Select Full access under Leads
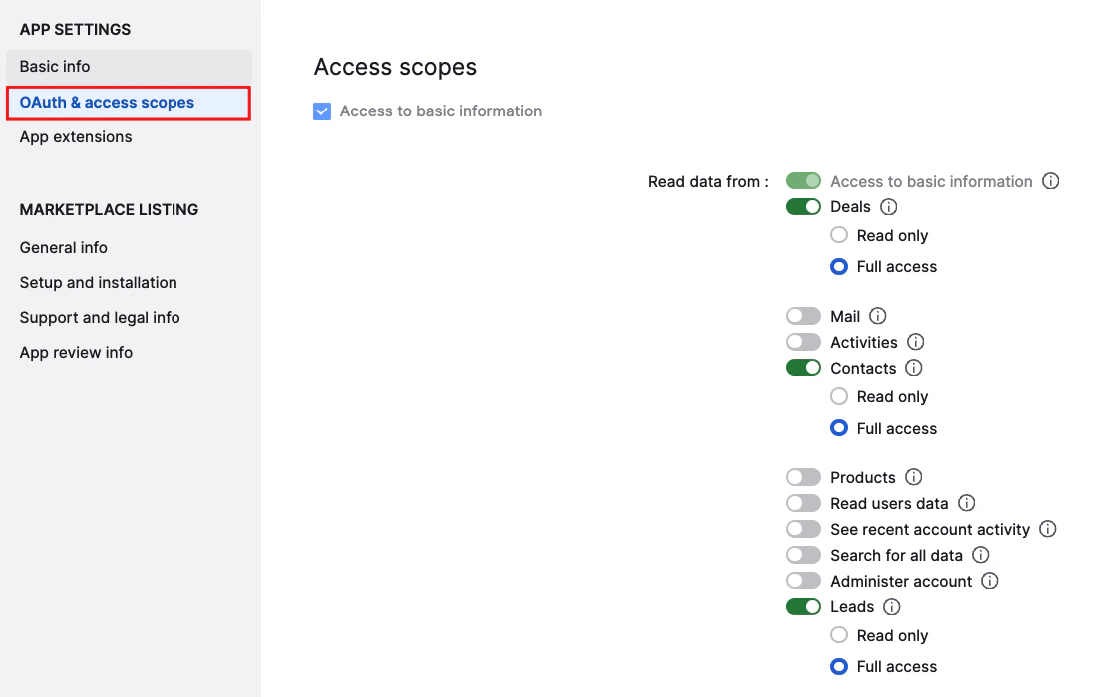 point(838,666)
